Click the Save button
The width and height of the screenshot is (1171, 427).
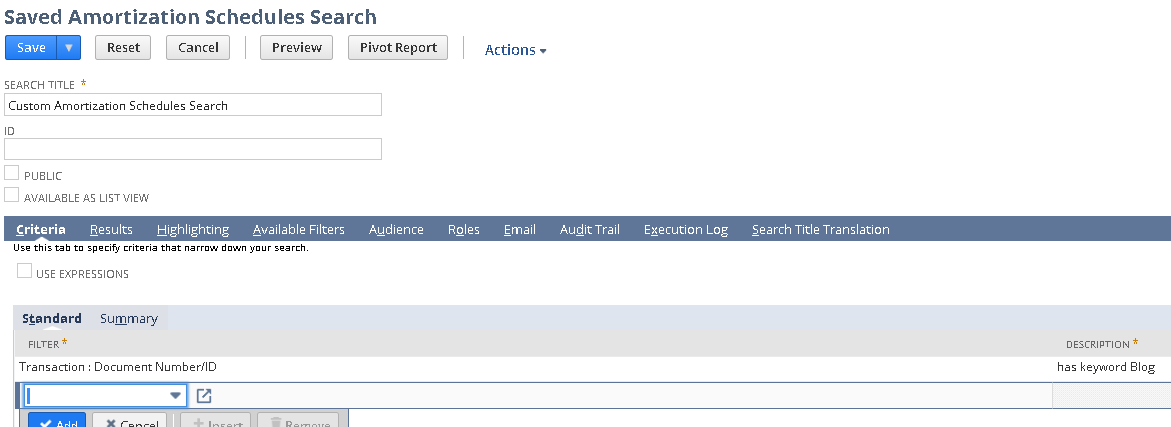tap(31, 48)
